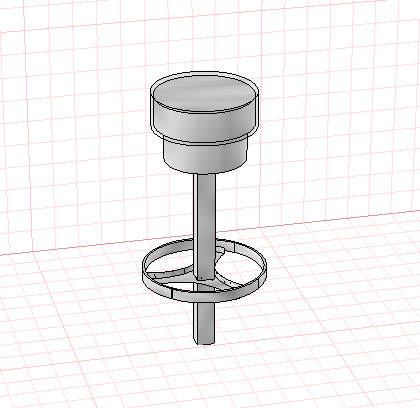Click the right wall grid behind the stool
Image resolution: width=420 pixels, height=408 pixels.
tap(333, 117)
